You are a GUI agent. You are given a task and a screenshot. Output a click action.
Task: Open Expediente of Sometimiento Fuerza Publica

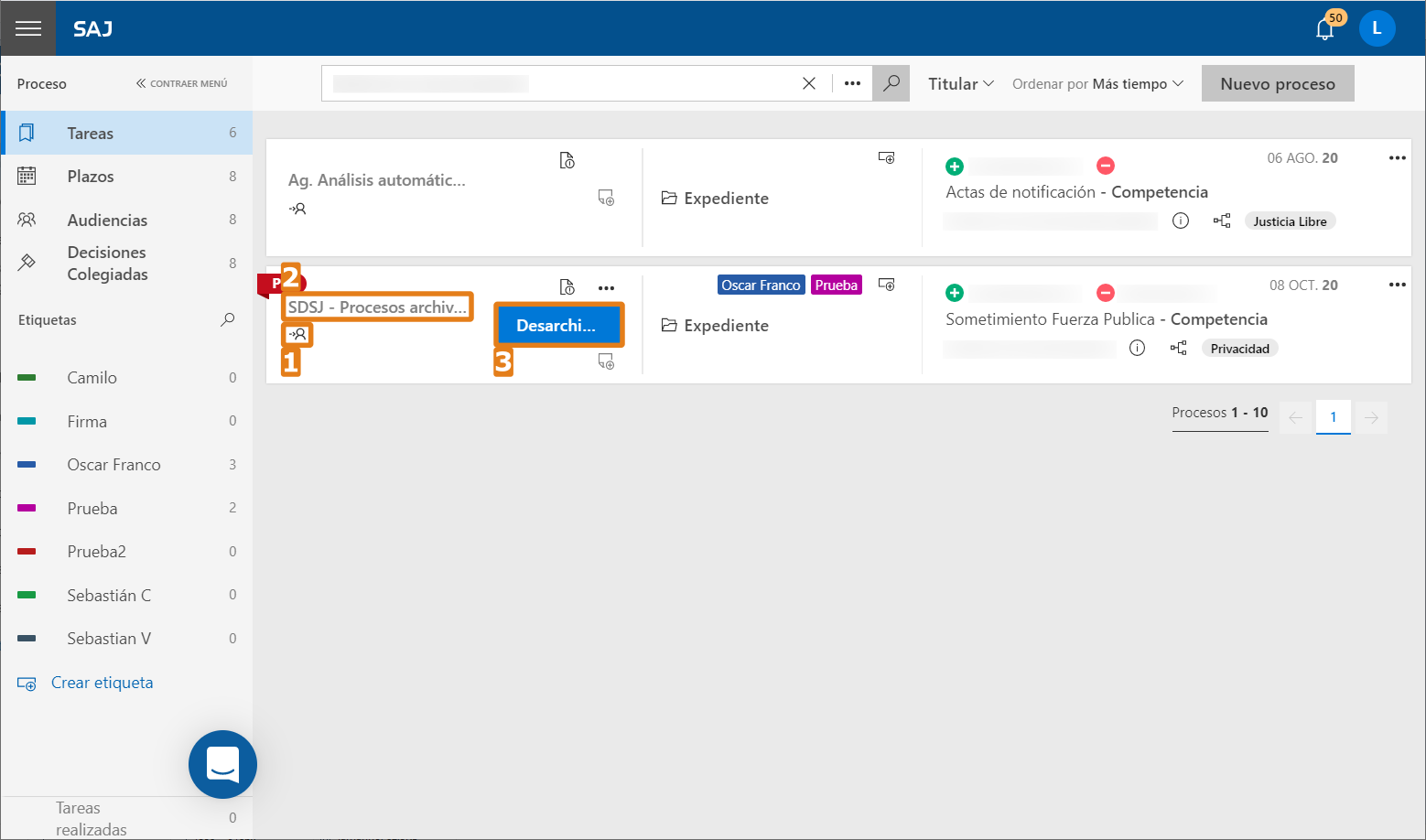click(x=715, y=326)
